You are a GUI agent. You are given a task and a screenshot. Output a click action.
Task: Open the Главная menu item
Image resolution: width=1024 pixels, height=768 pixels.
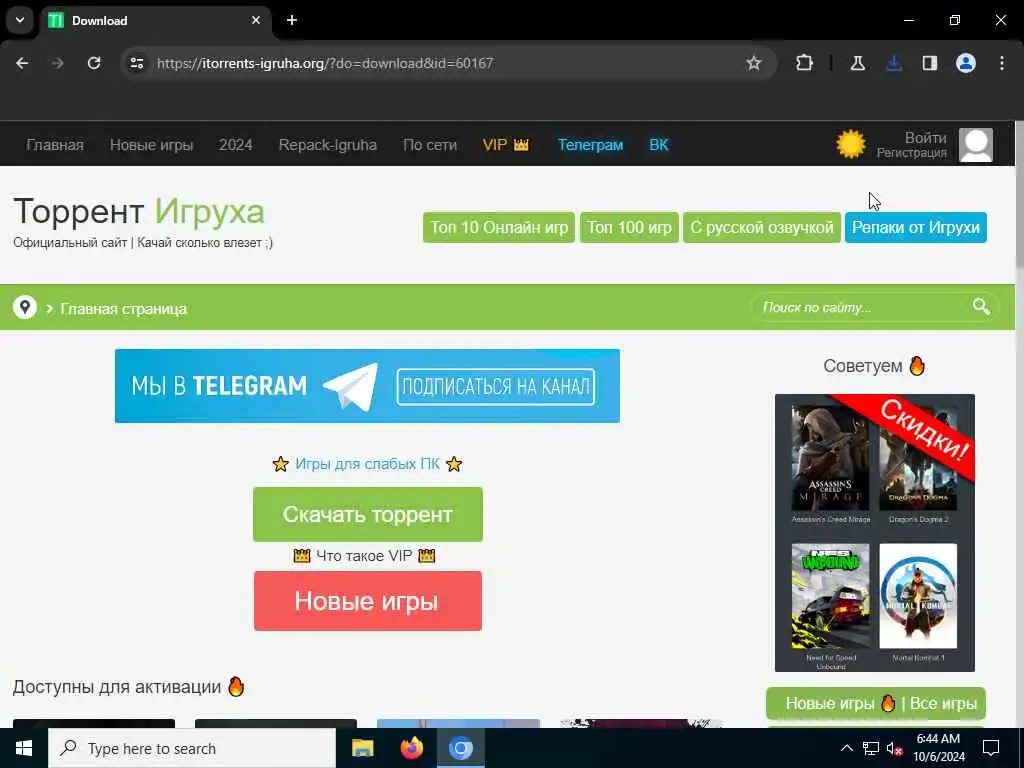tap(55, 145)
